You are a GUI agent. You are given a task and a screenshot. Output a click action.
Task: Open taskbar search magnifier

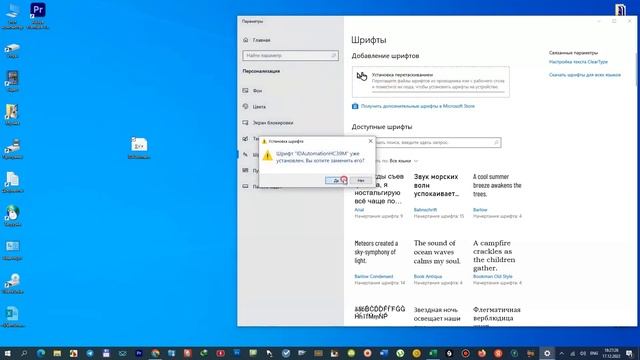(x=24, y=353)
